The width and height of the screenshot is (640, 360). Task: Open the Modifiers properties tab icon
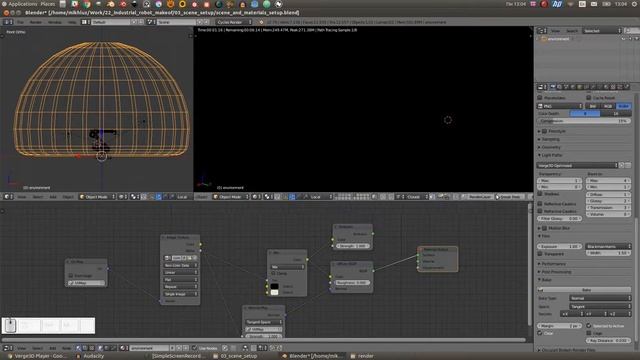[592, 87]
